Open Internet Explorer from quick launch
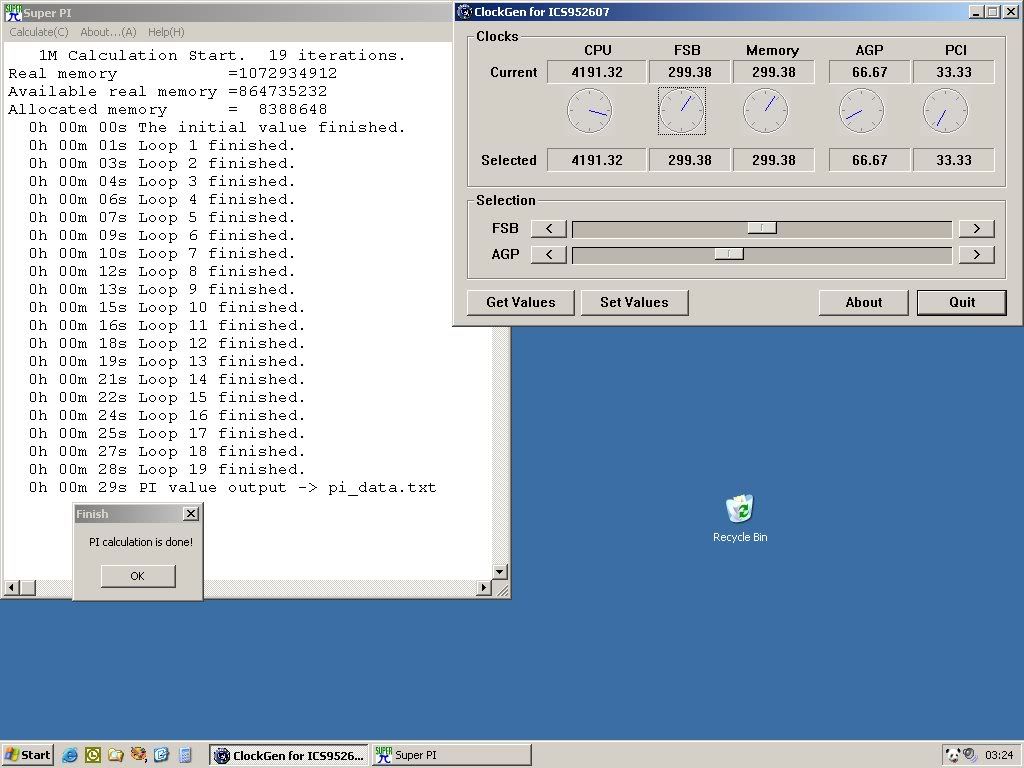Image resolution: width=1024 pixels, height=768 pixels. [70, 755]
